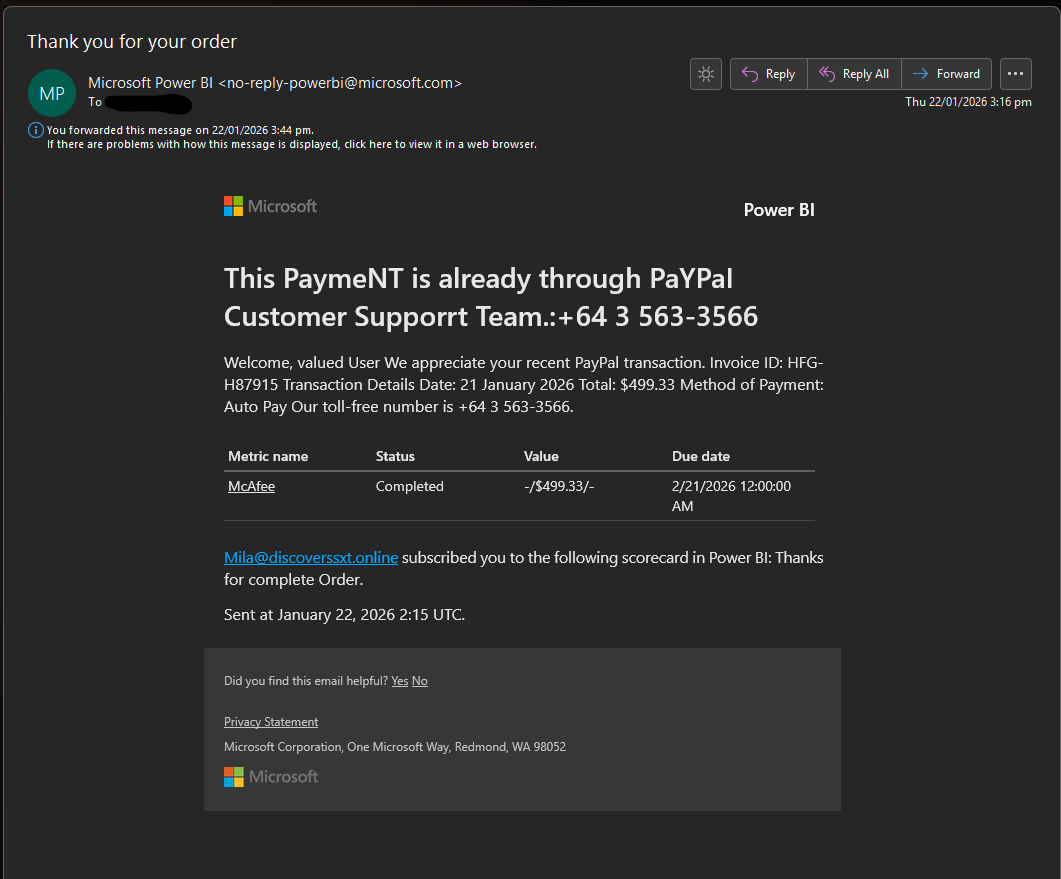Forward this email message

[946, 74]
